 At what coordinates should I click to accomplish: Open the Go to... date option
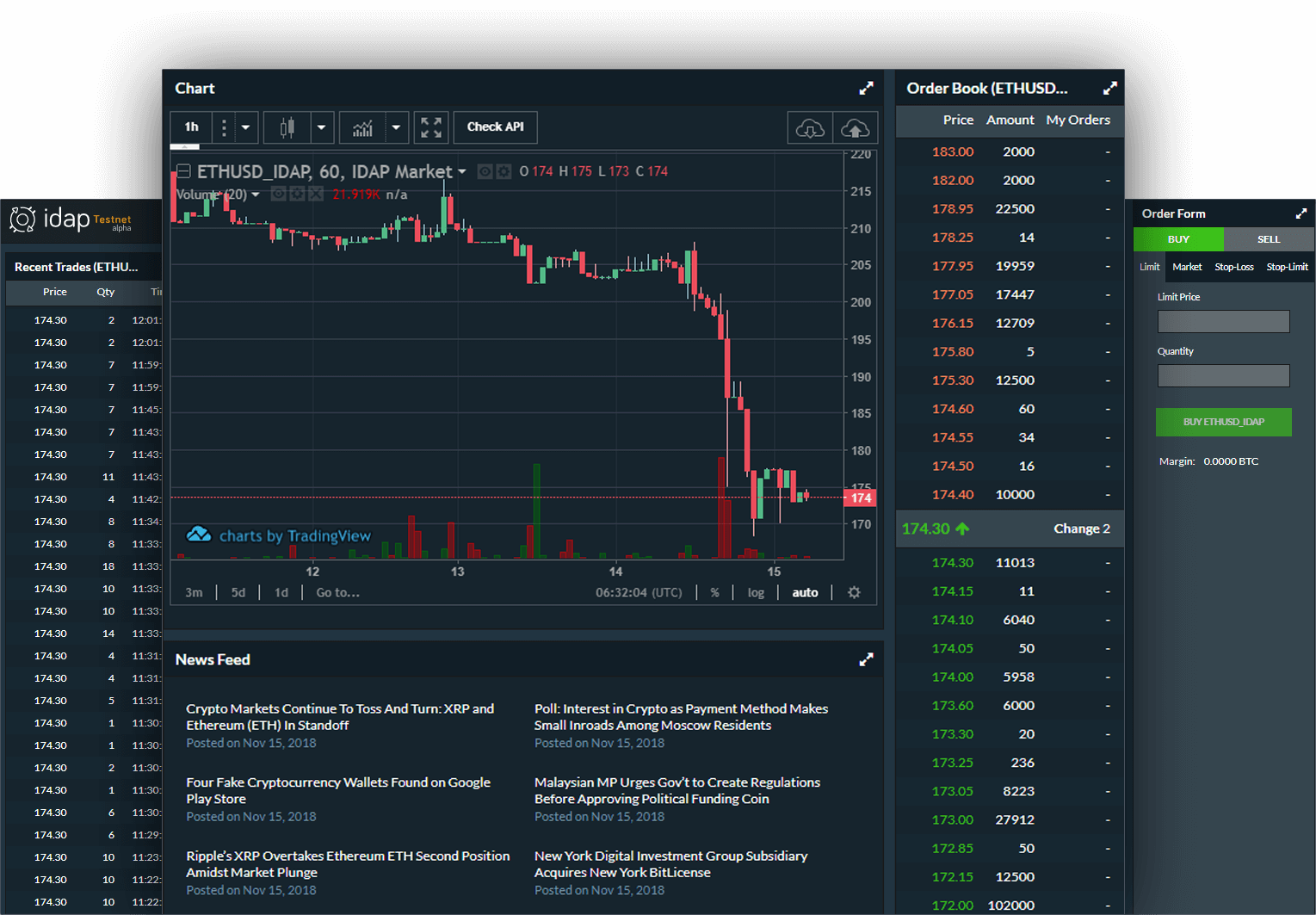click(337, 592)
